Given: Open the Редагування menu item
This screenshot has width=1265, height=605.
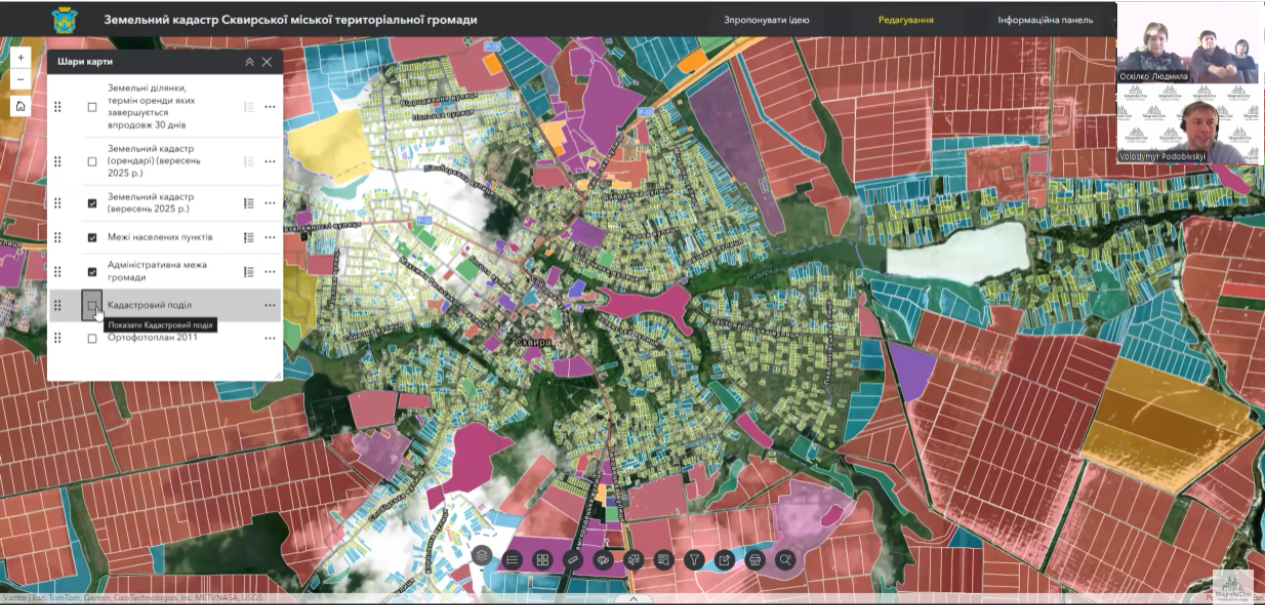Looking at the screenshot, I should 906,20.
